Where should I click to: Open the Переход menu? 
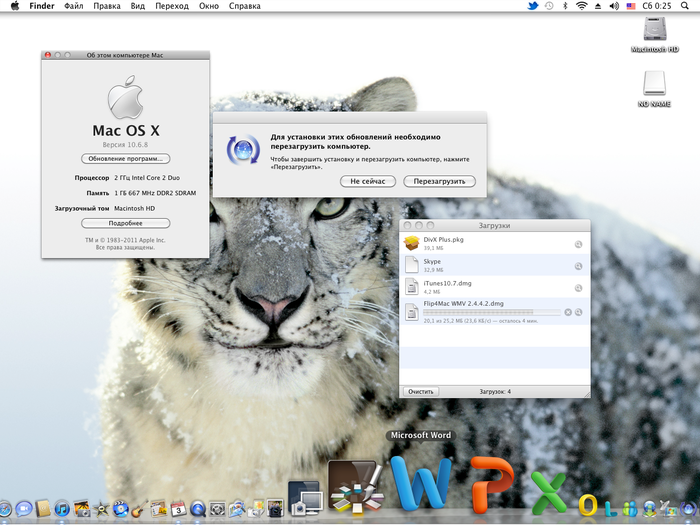point(172,6)
